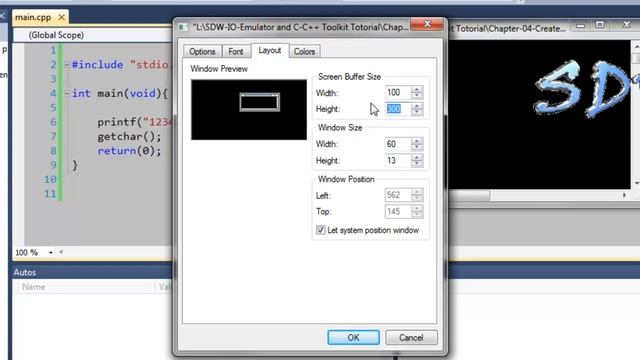Click Screen Buffer Width input field

398,93
